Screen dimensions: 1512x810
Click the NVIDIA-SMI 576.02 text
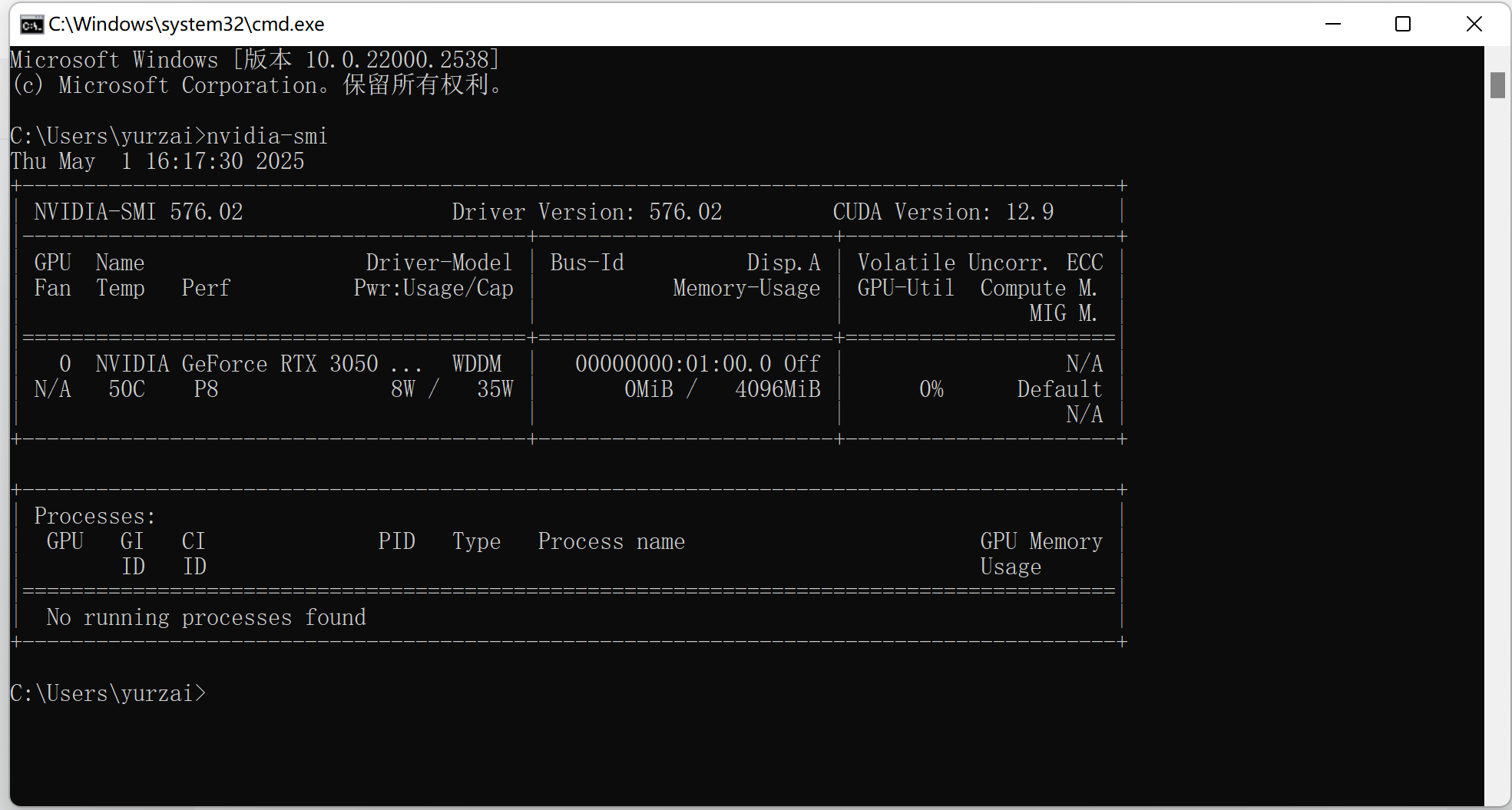pyautogui.click(x=139, y=212)
